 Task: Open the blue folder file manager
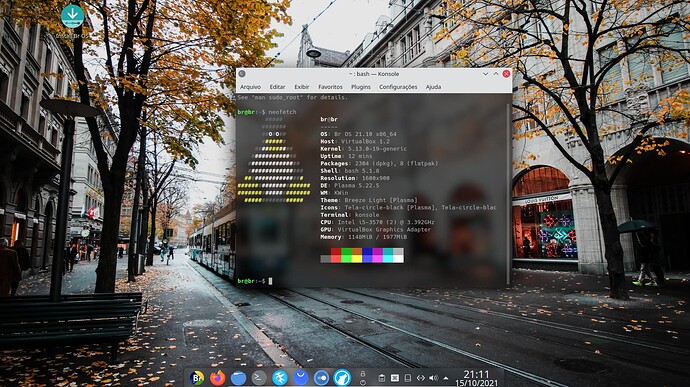(238, 378)
